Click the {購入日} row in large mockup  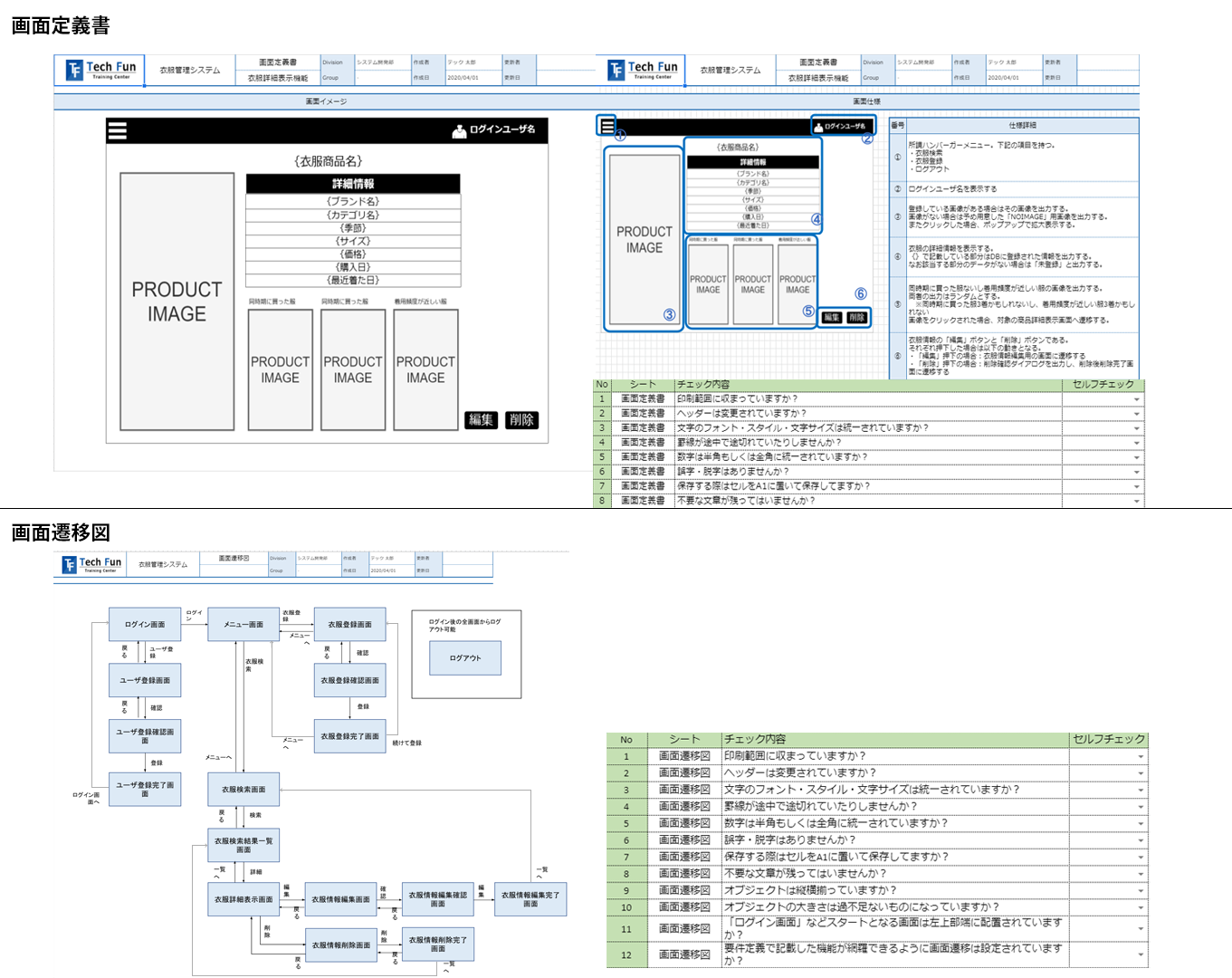353,267
